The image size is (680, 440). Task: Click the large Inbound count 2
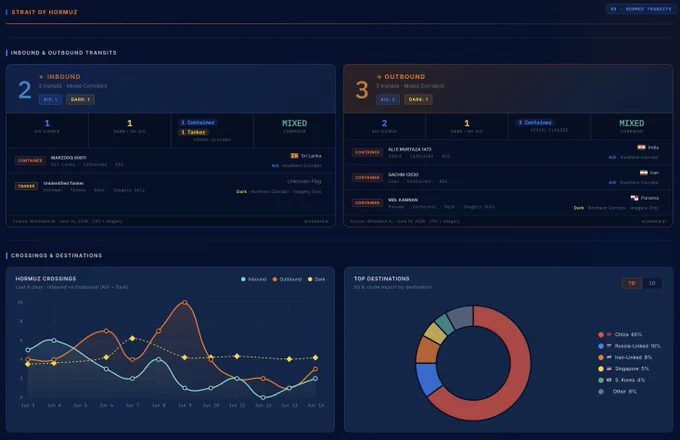(25, 90)
